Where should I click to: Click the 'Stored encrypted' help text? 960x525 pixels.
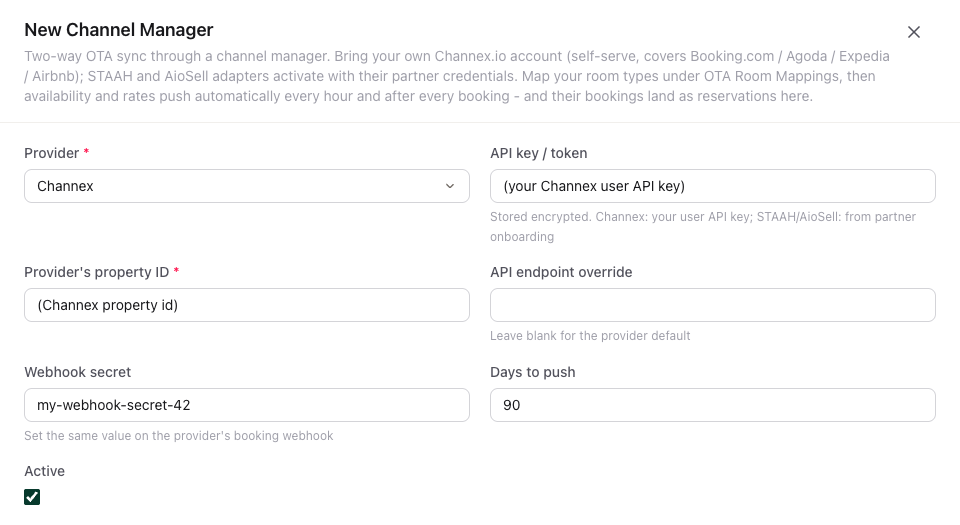703,226
